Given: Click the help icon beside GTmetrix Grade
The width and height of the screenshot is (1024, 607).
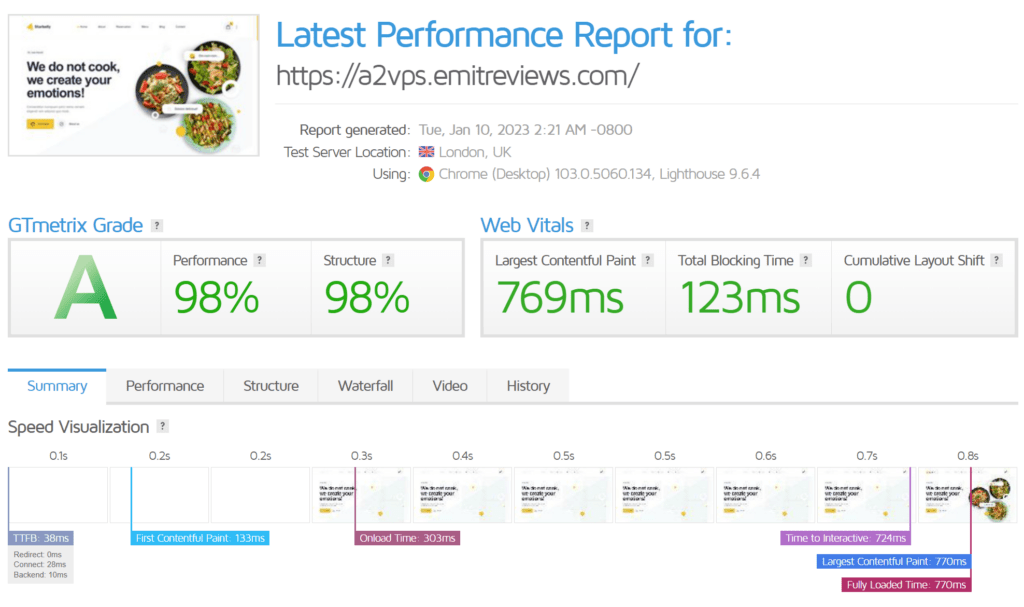Looking at the screenshot, I should [x=157, y=226].
